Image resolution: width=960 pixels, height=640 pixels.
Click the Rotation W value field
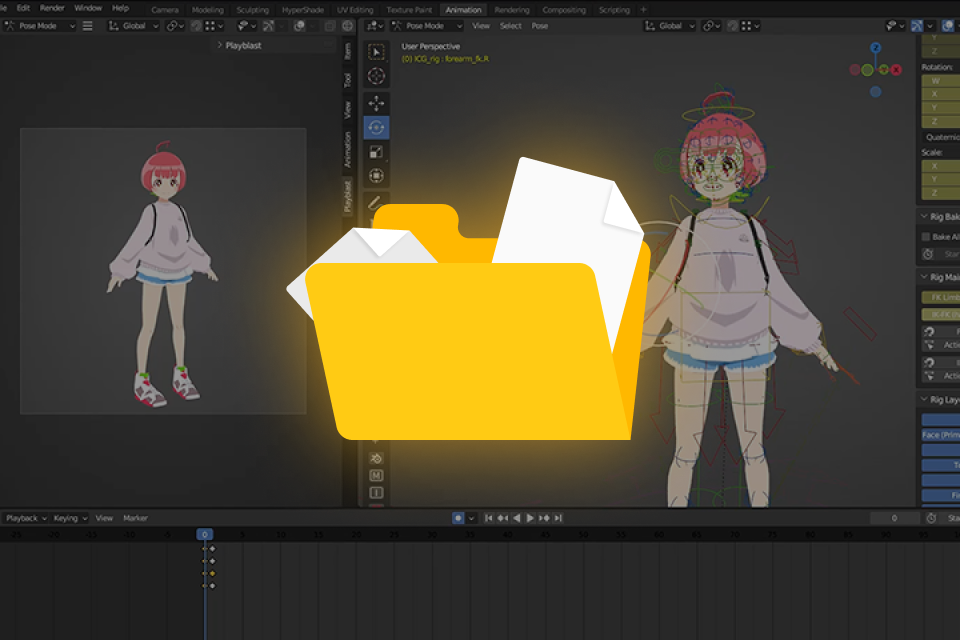point(941,81)
